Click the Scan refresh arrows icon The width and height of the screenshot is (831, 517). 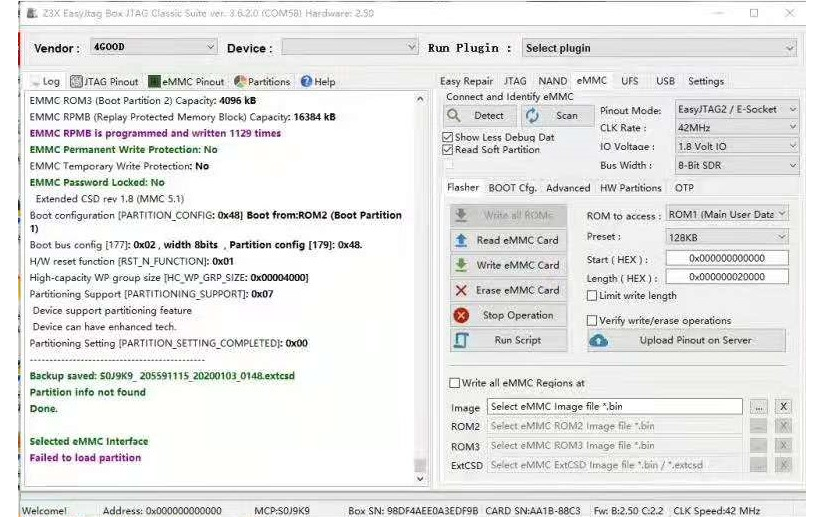point(532,115)
